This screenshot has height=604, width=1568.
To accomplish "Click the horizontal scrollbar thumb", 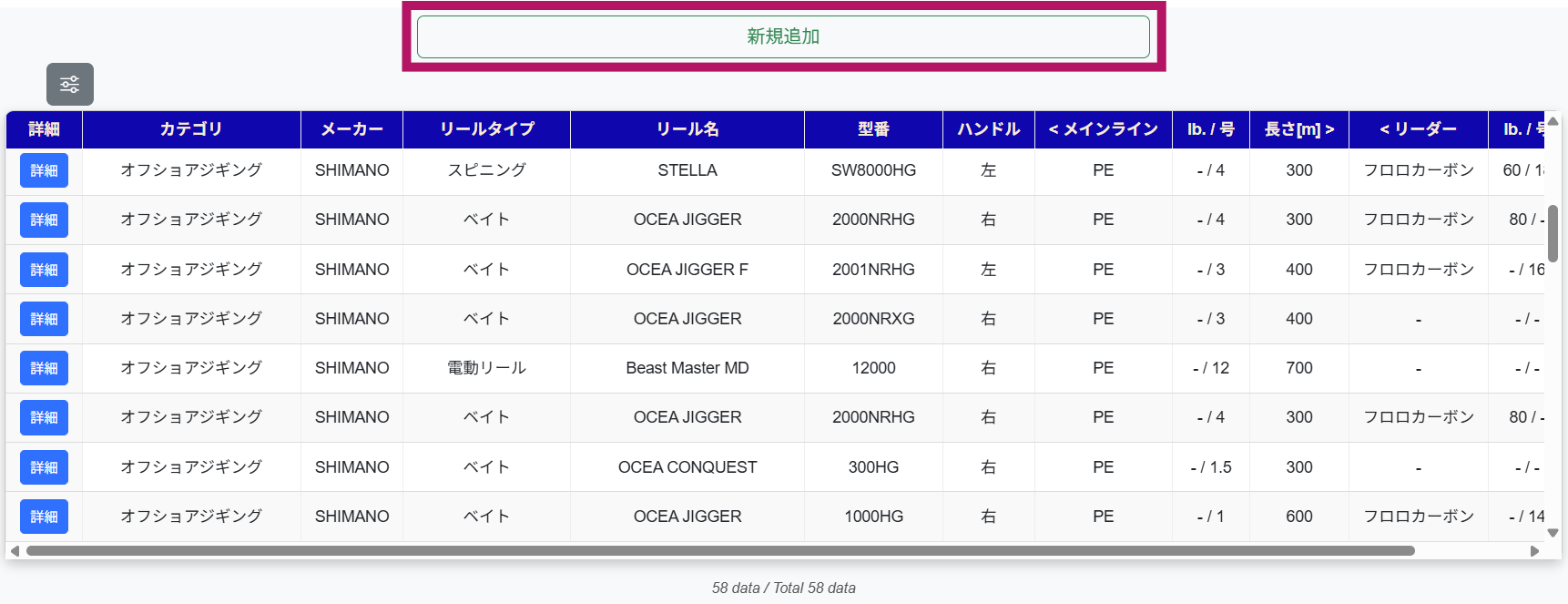I will click(720, 551).
